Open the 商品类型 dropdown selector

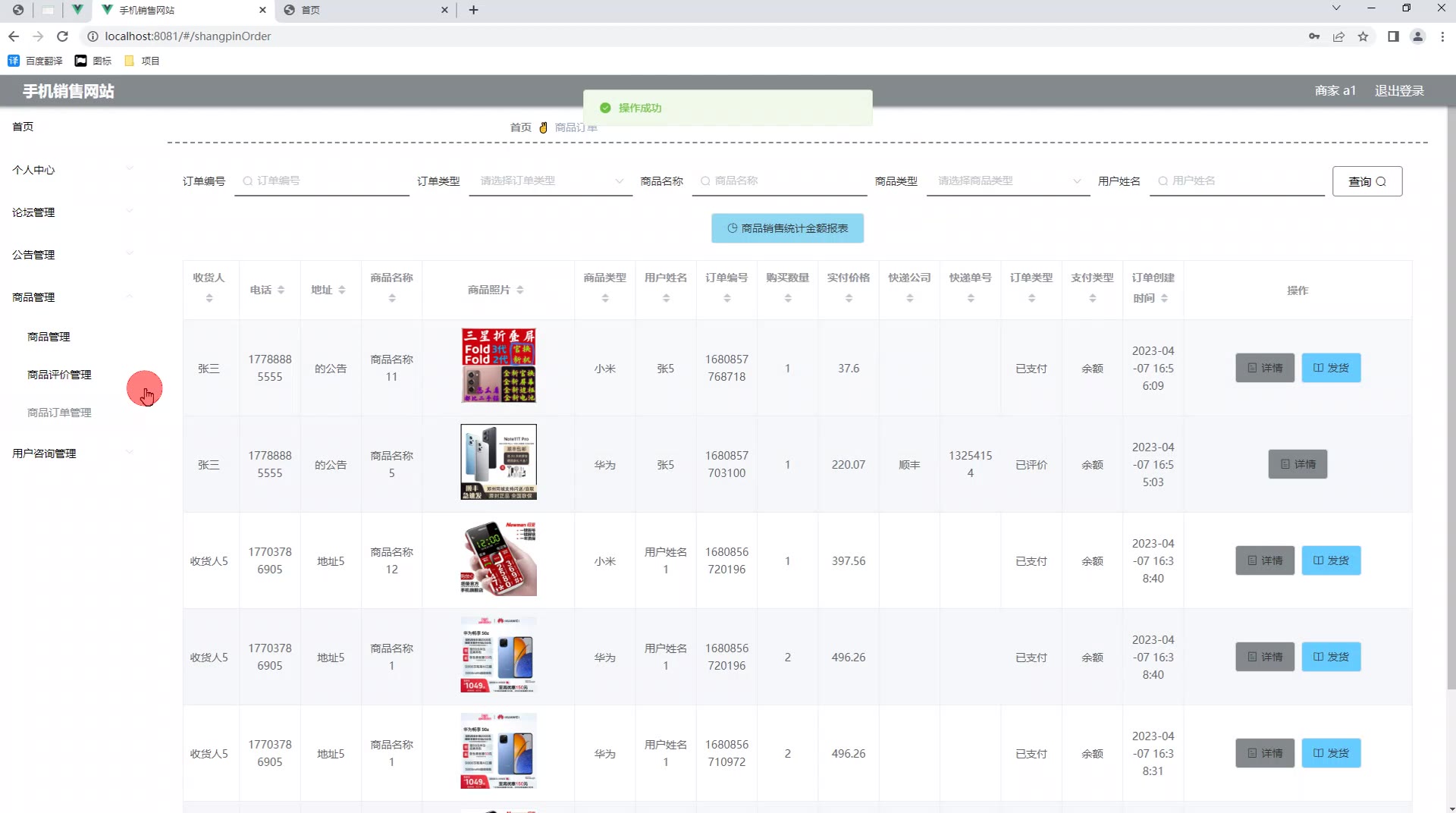pos(1008,181)
